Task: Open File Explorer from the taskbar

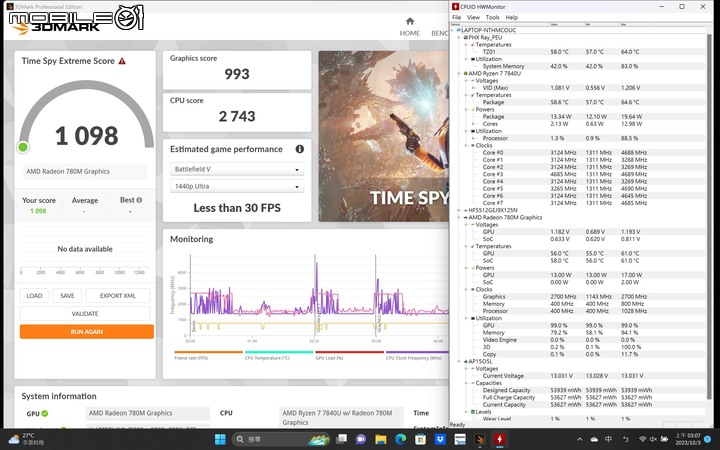Action: [x=381, y=439]
